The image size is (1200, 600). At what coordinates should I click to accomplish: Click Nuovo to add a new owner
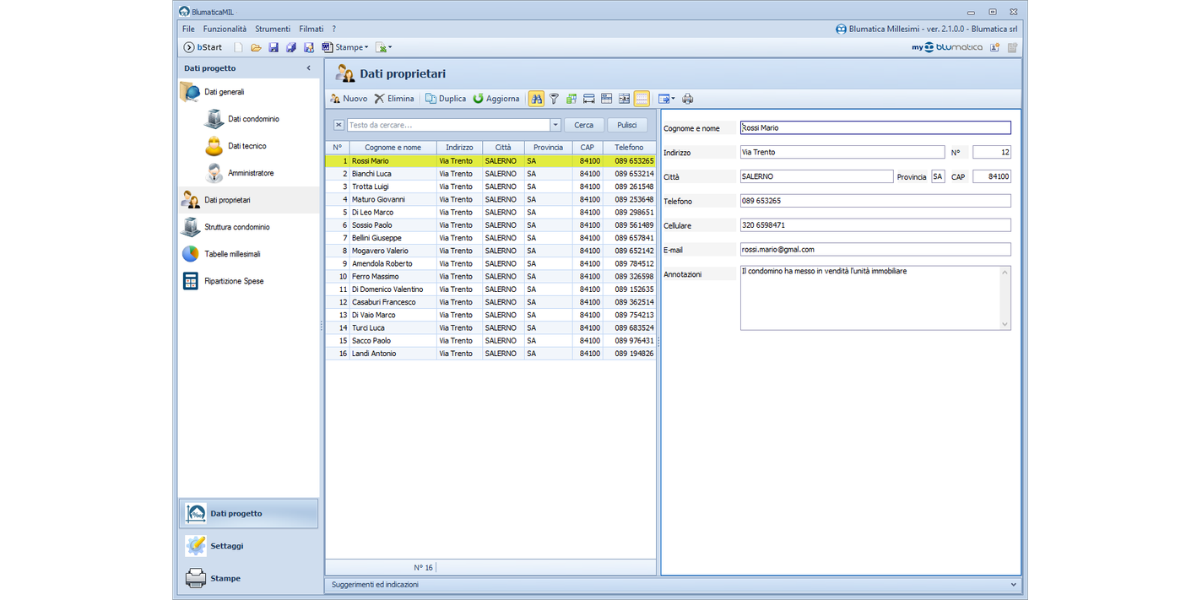pos(349,99)
